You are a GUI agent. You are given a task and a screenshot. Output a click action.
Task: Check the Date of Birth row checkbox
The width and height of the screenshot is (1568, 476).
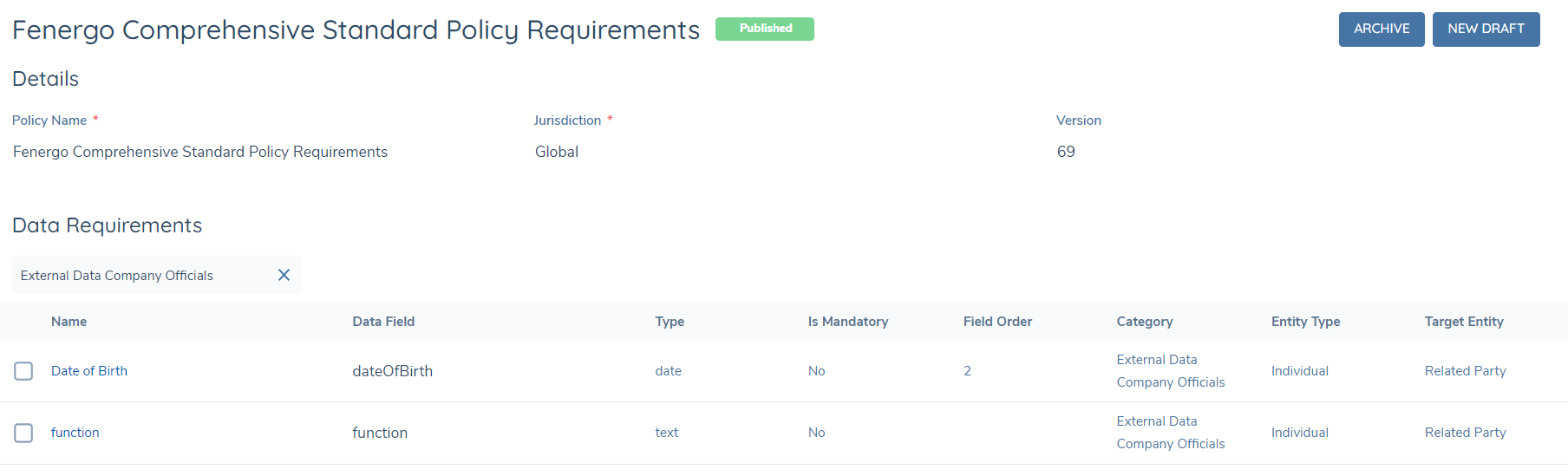point(23,371)
